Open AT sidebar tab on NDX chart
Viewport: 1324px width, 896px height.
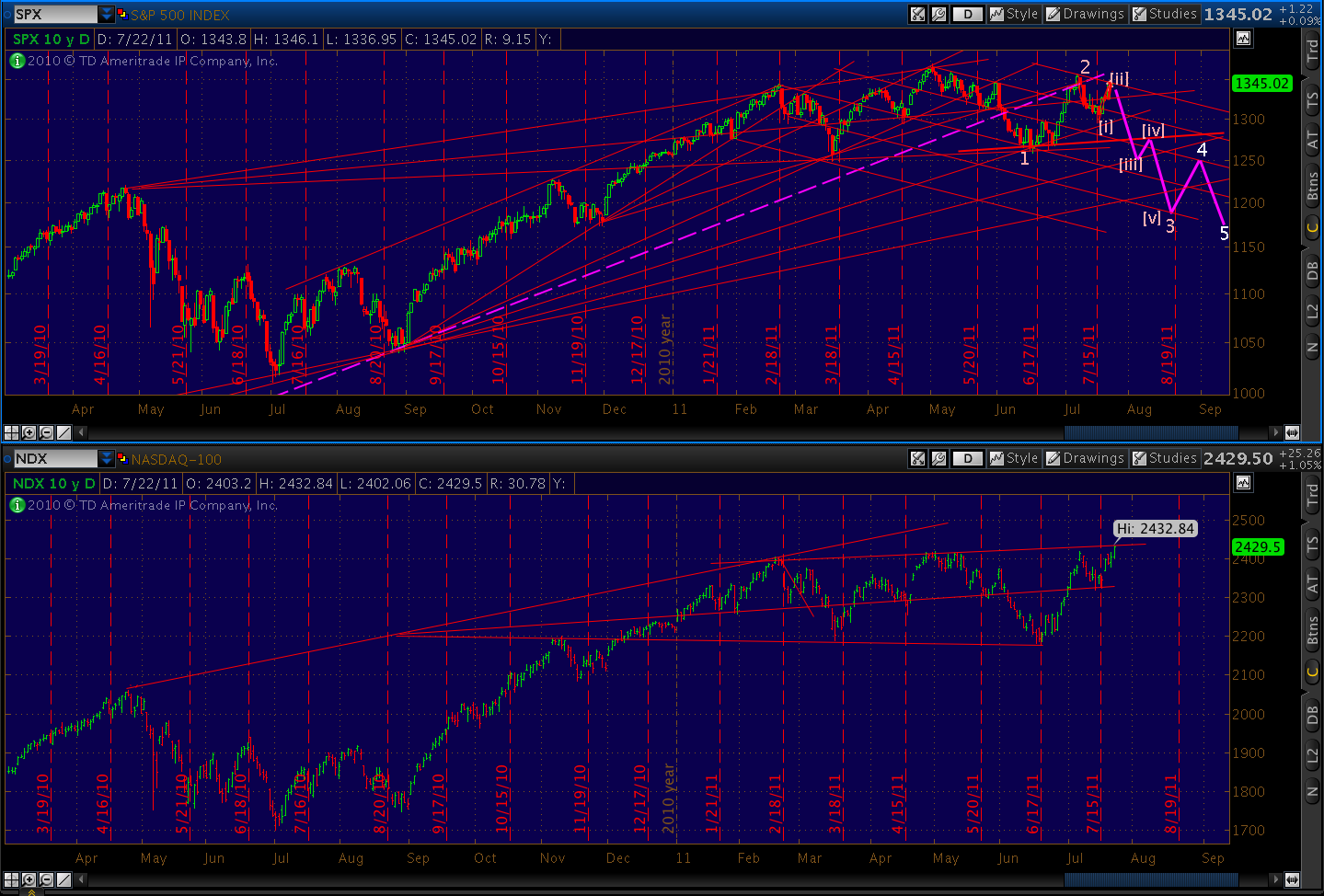tap(1313, 584)
